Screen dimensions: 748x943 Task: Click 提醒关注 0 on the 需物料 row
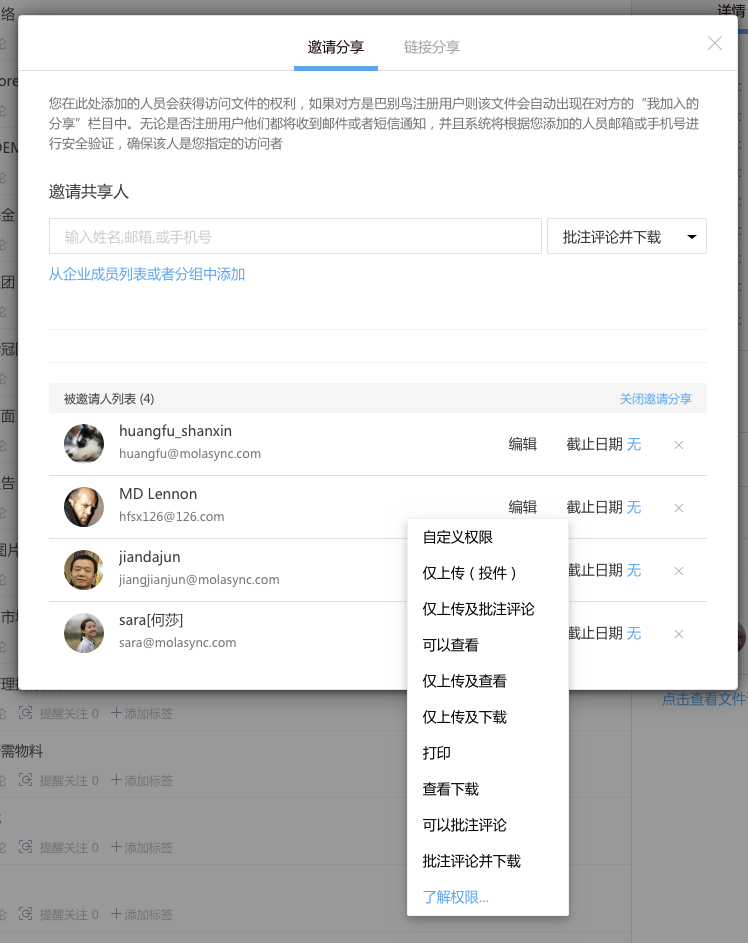pyautogui.click(x=59, y=781)
